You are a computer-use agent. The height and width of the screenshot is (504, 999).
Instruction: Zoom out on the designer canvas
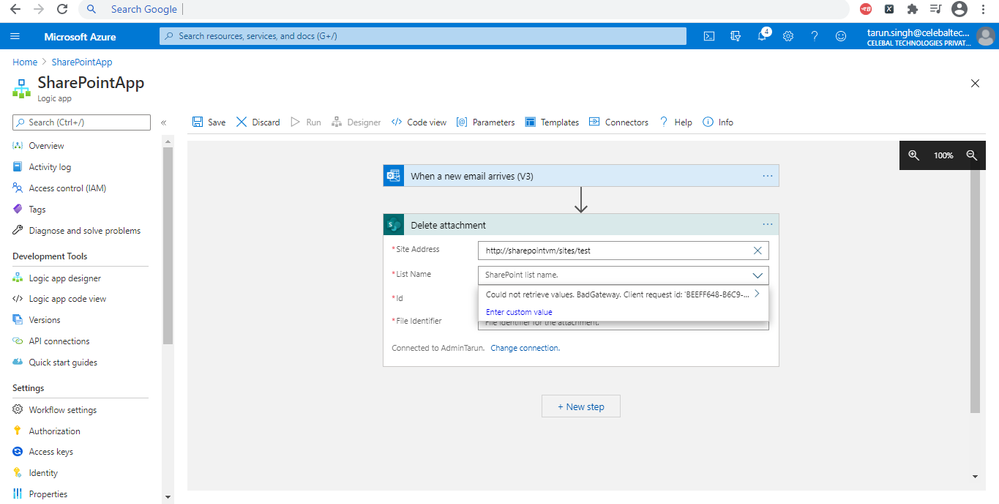click(972, 155)
